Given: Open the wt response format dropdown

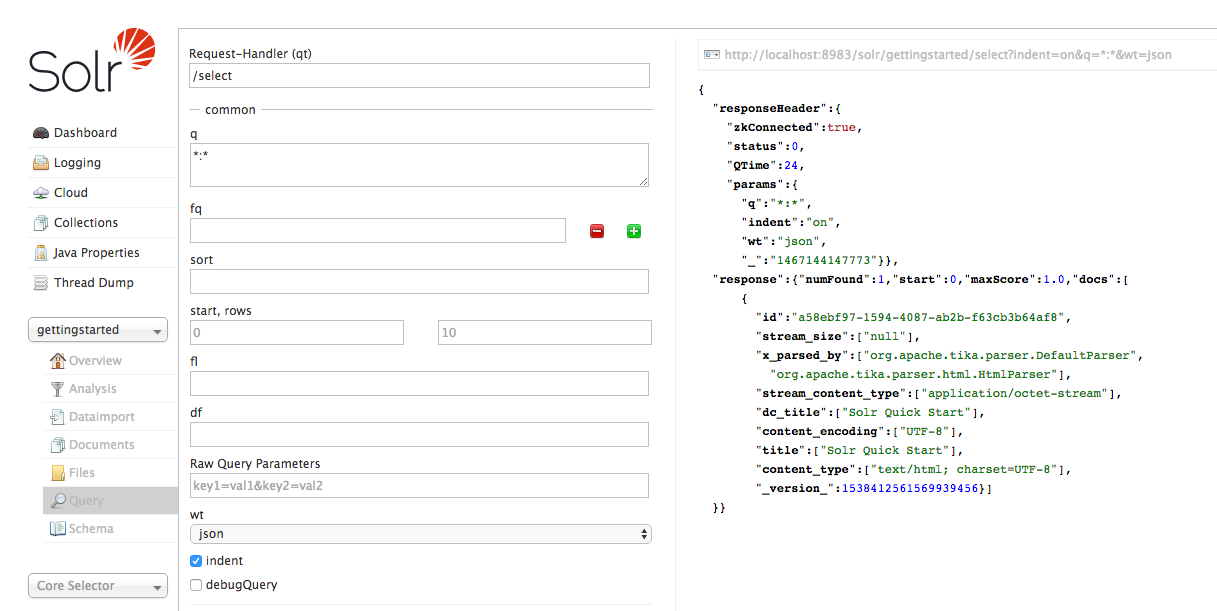Looking at the screenshot, I should coord(420,534).
